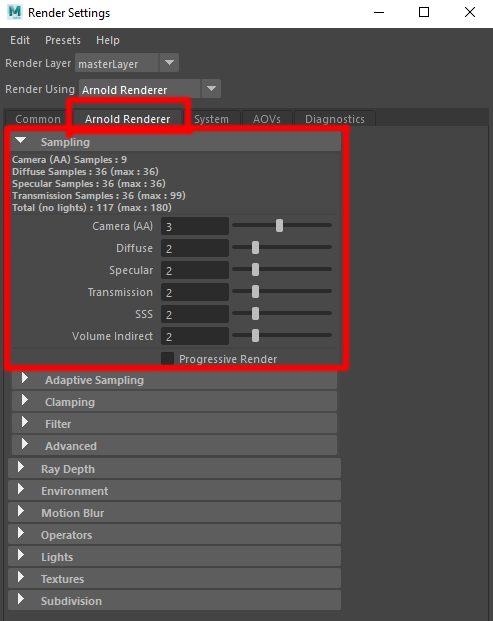
Task: Click the Volume Indirect value field
Action: [x=195, y=336]
